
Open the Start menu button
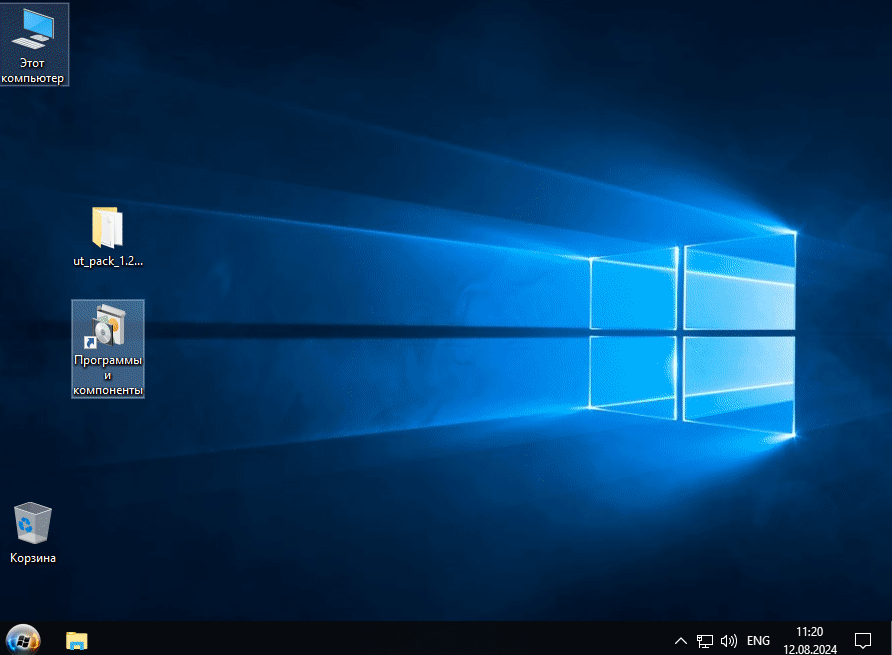coord(23,639)
